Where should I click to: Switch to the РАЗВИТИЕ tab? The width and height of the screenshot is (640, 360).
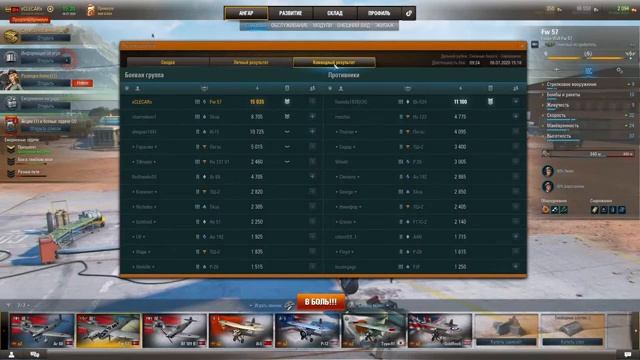click(290, 13)
